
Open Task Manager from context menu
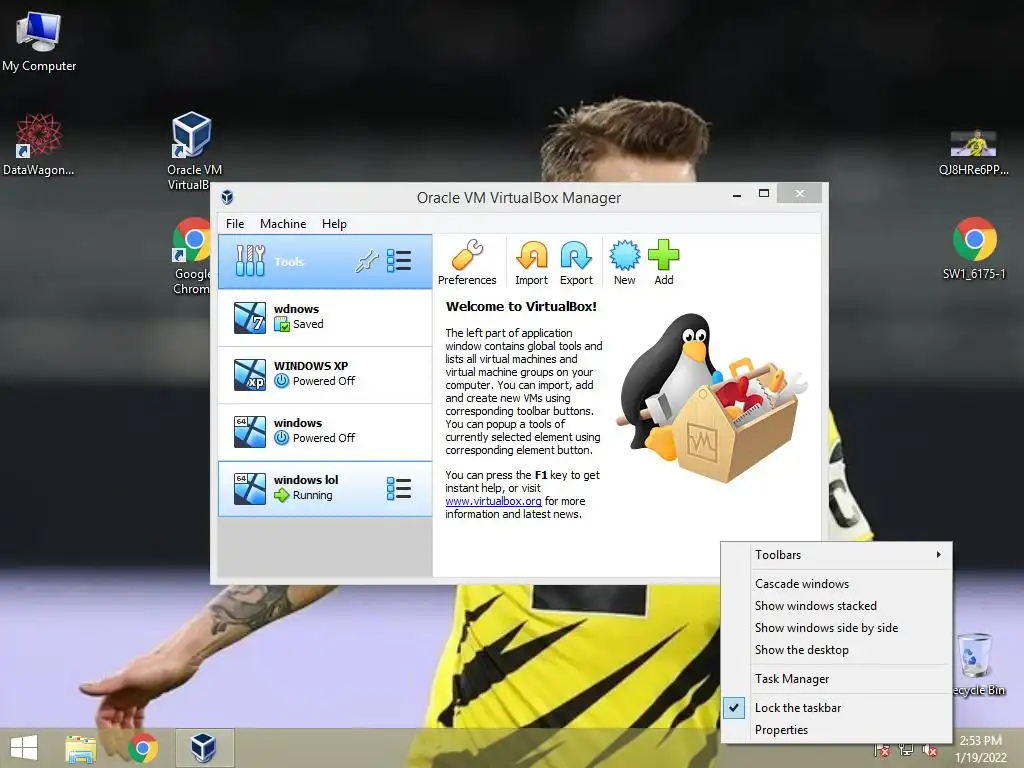[x=836, y=679]
